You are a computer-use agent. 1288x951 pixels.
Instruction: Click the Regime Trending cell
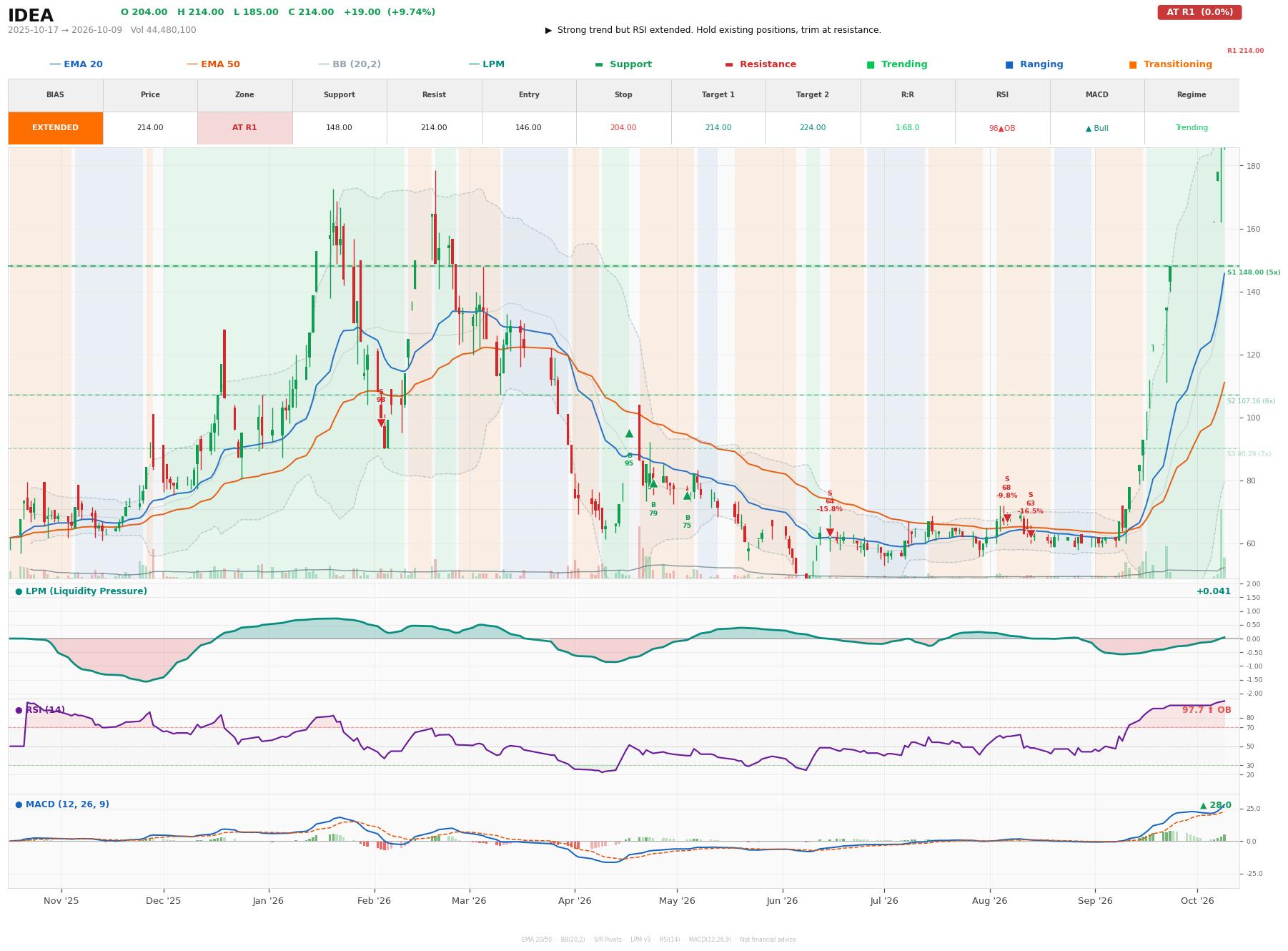1192,128
